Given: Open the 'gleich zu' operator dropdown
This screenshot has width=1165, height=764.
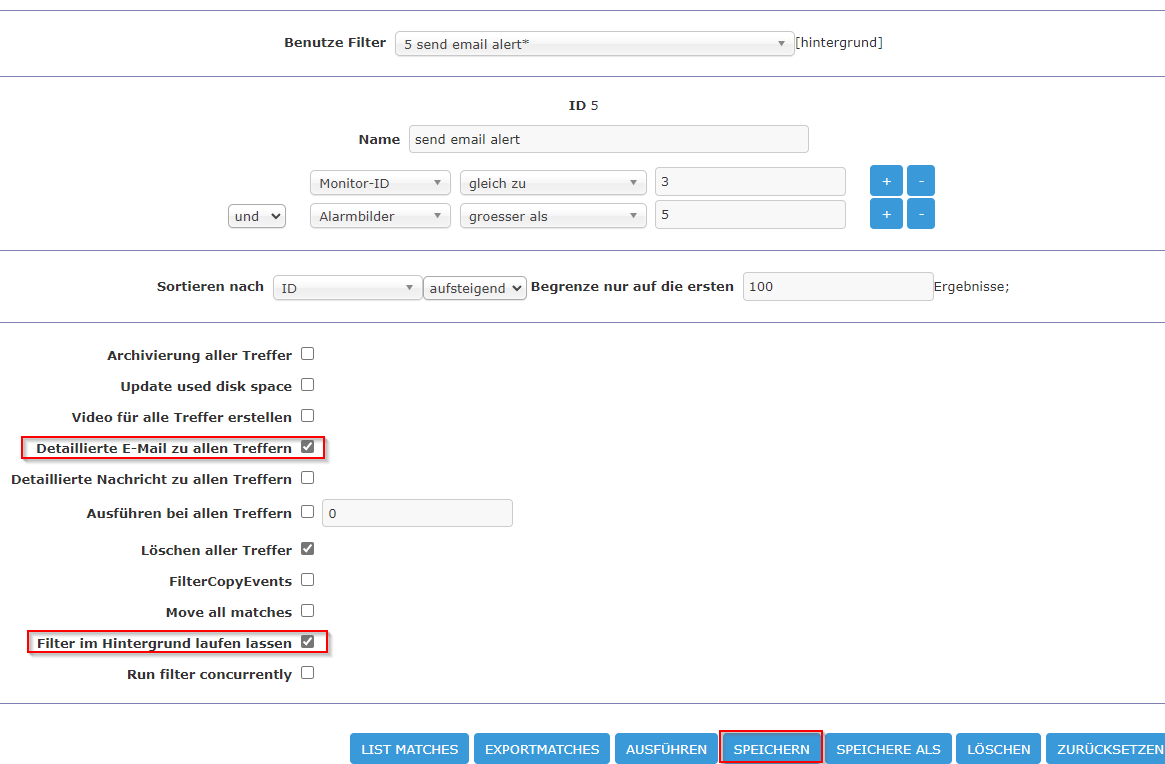Looking at the screenshot, I should [x=552, y=183].
